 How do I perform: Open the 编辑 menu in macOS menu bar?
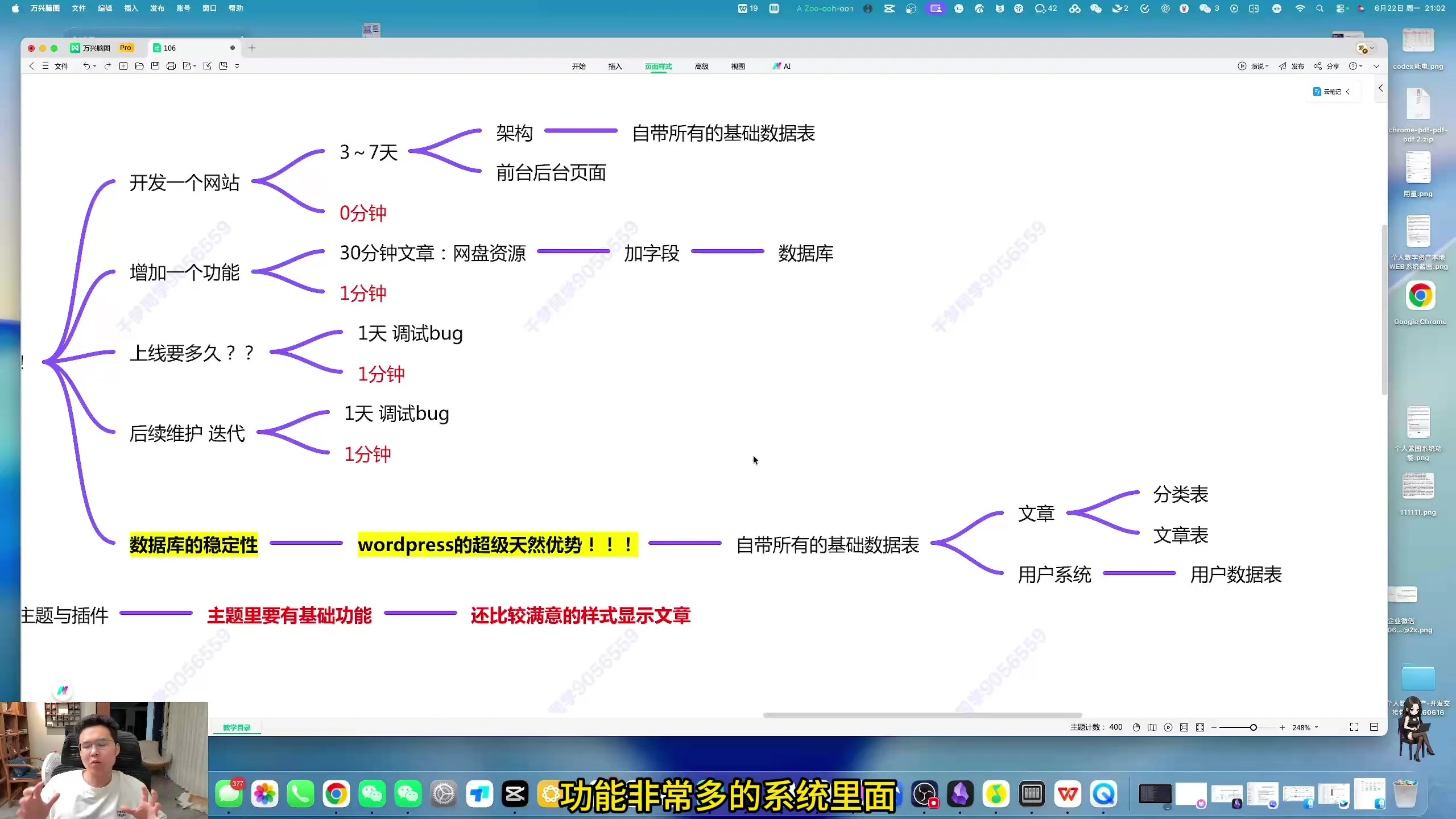click(105, 8)
